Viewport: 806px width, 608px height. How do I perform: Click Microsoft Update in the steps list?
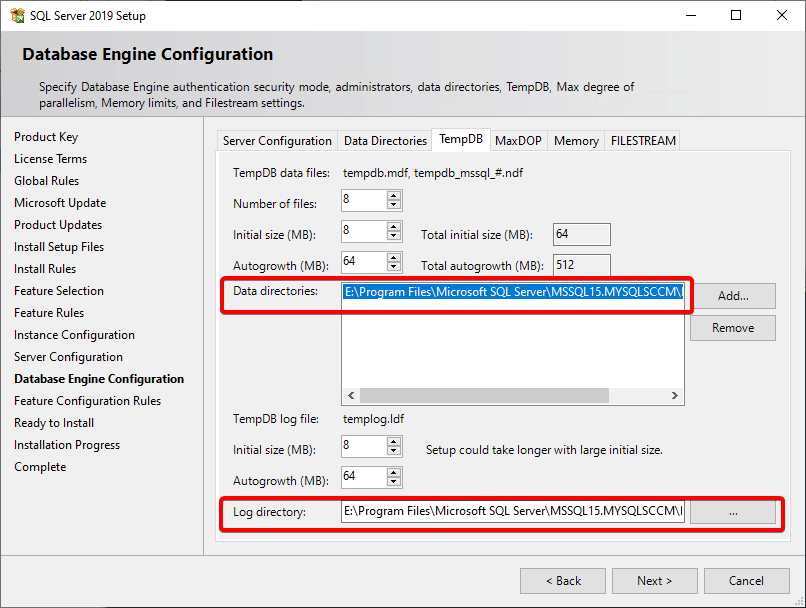(x=60, y=203)
